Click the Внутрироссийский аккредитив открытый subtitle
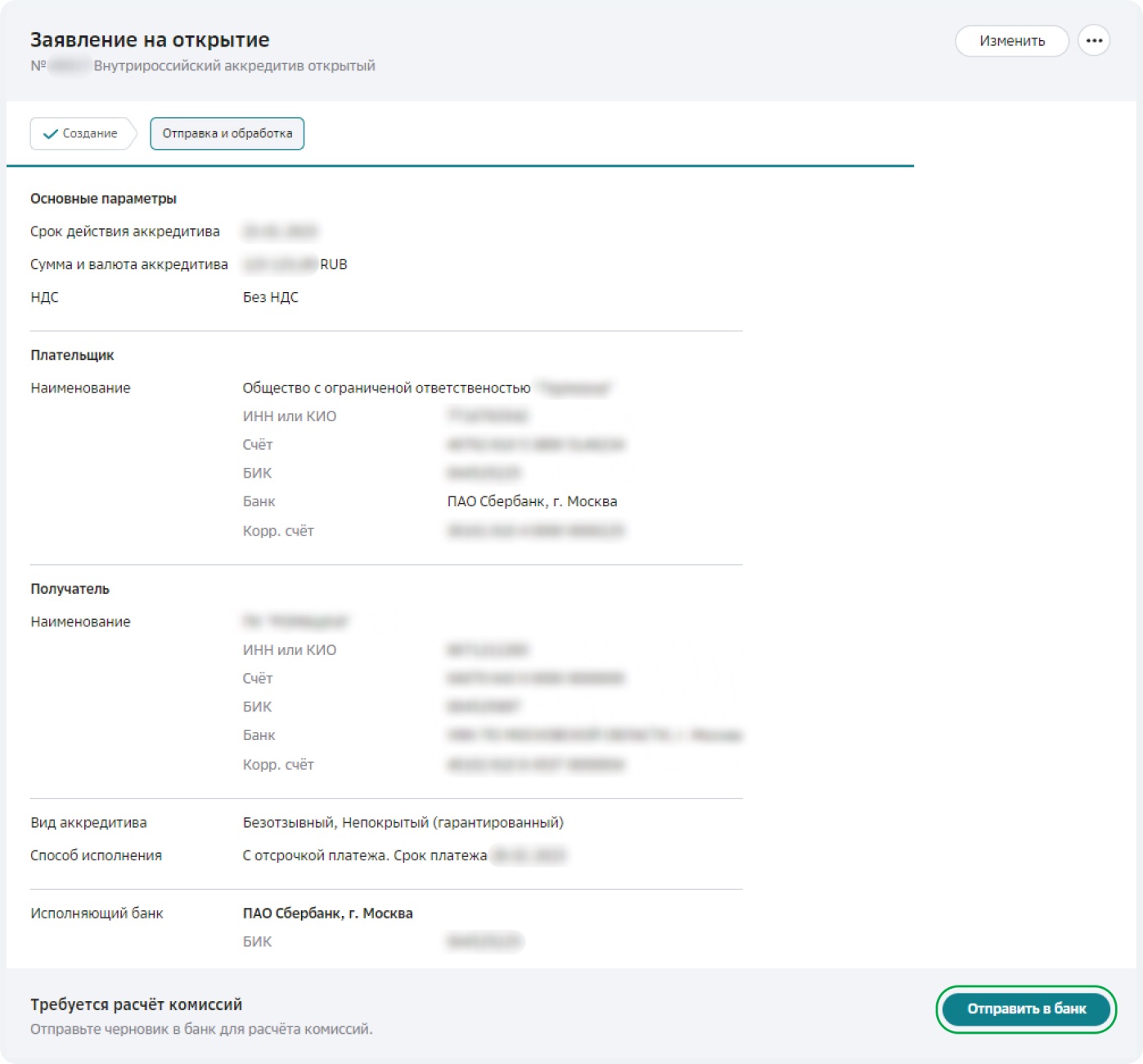1143x1064 pixels. [x=234, y=66]
